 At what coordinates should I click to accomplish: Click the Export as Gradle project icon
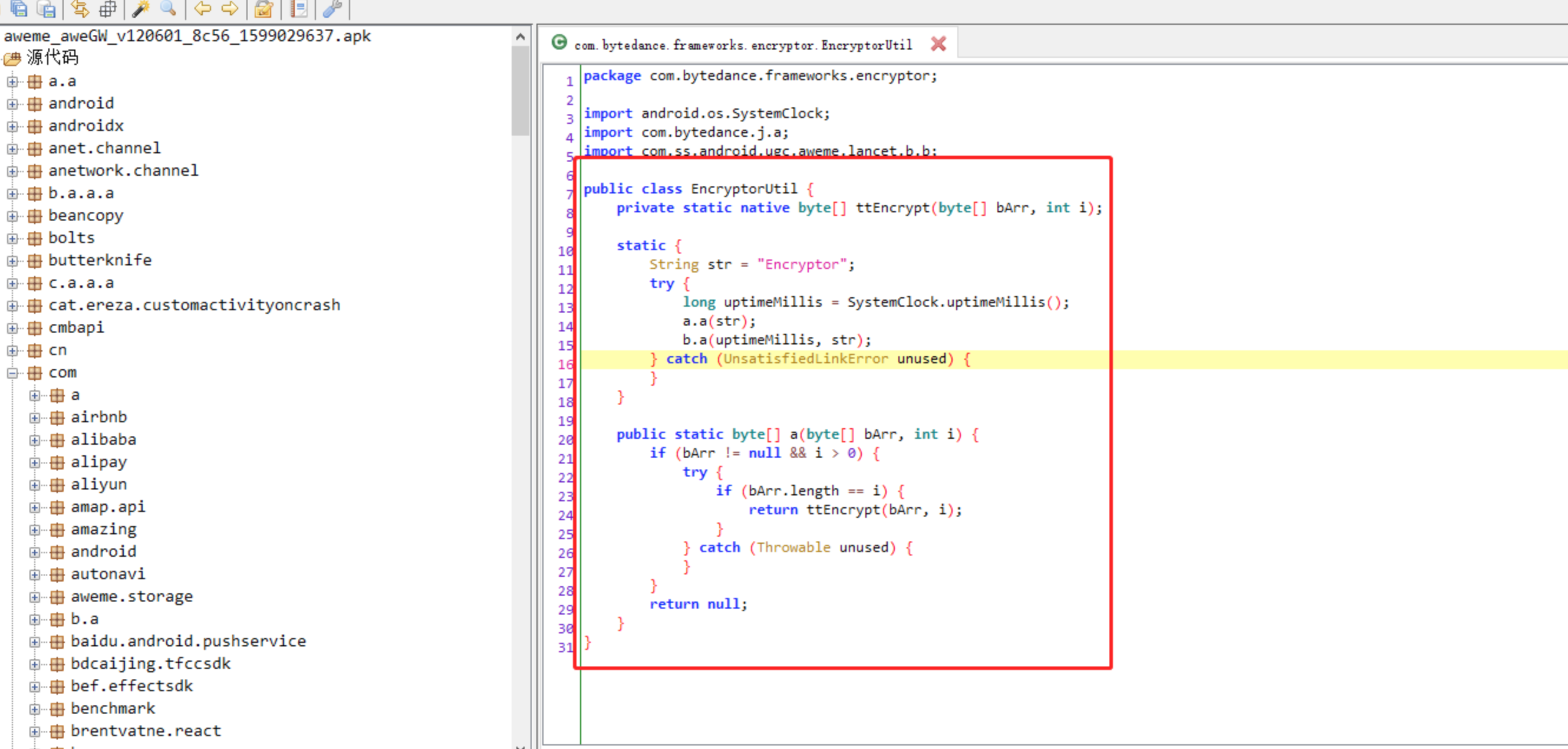click(x=46, y=8)
